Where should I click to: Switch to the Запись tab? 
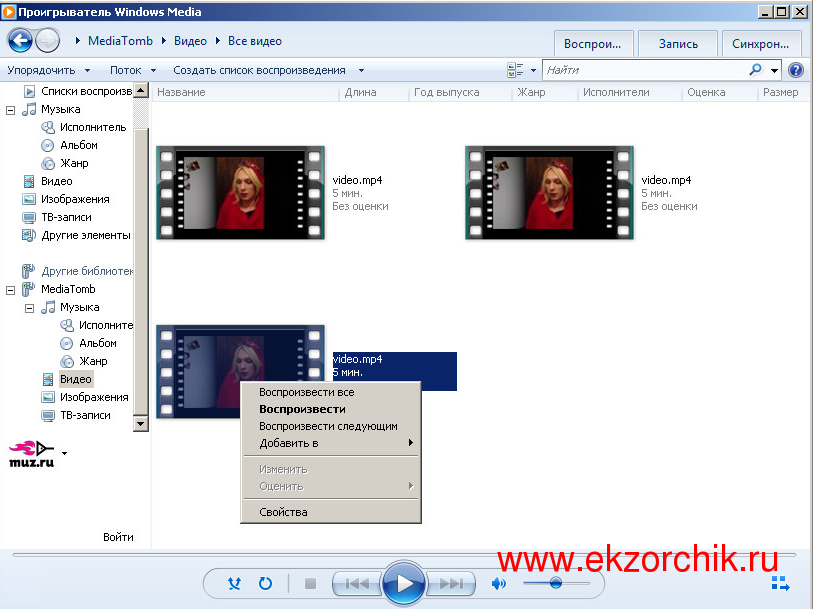click(x=678, y=44)
